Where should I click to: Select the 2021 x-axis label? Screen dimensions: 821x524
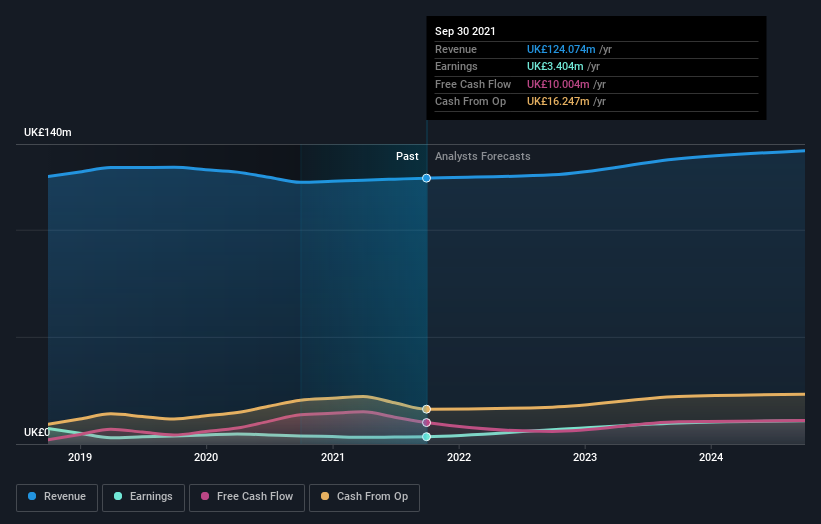[x=332, y=457]
